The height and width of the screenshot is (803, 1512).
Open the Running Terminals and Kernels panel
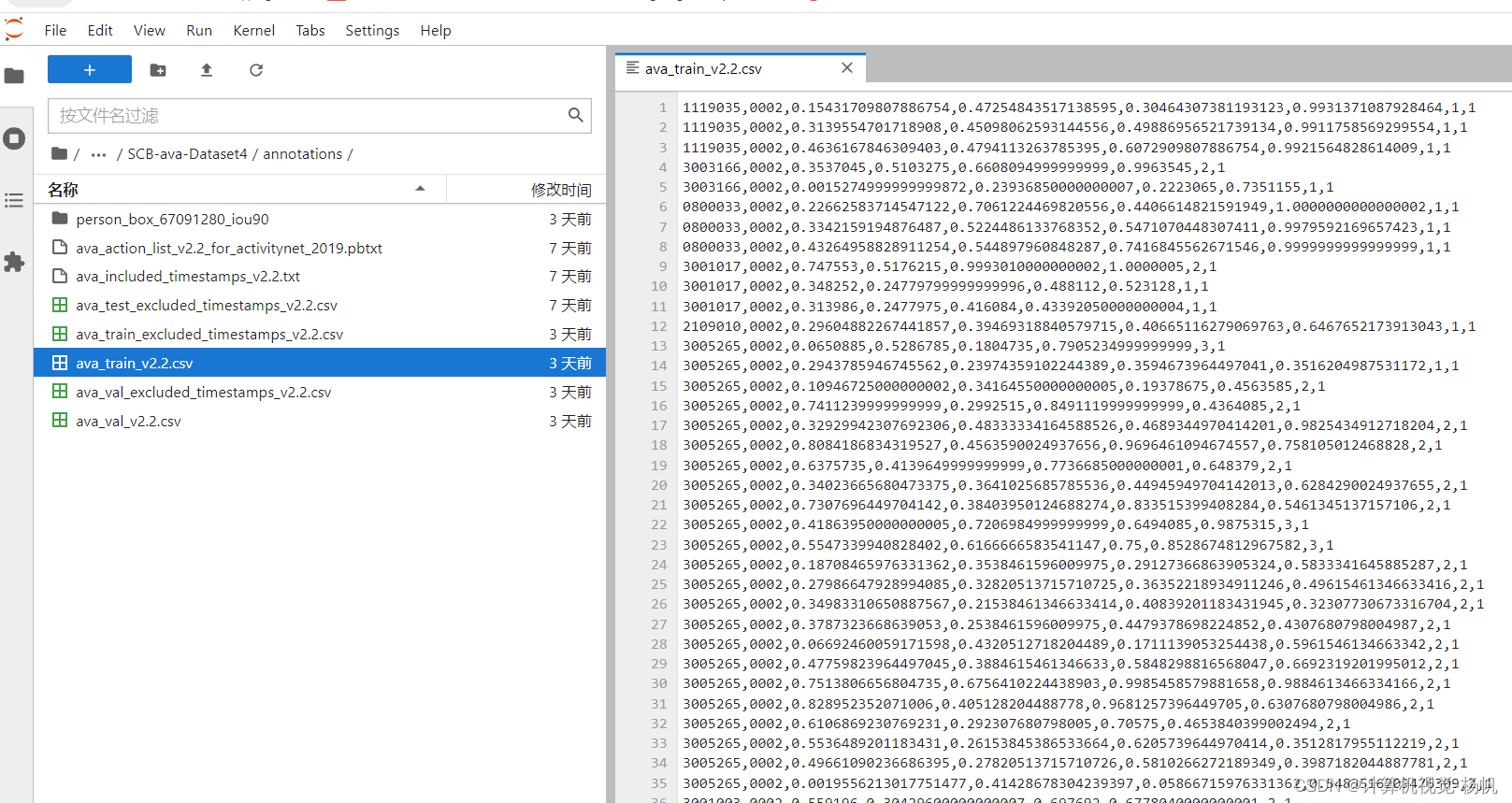tap(14, 138)
